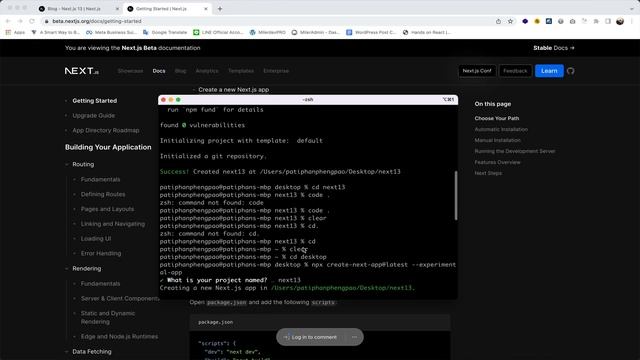Click the browser back arrow

coord(8,21)
